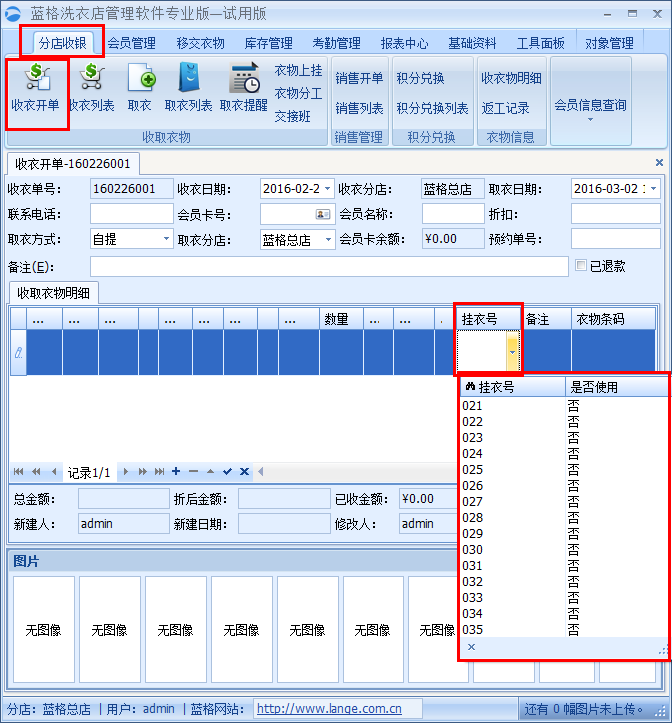The image size is (672, 723).
Task: Go to last record navigator arrow
Action: 160,471
